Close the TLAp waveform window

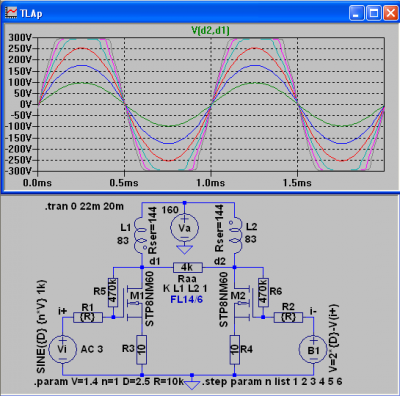[x=390, y=13]
